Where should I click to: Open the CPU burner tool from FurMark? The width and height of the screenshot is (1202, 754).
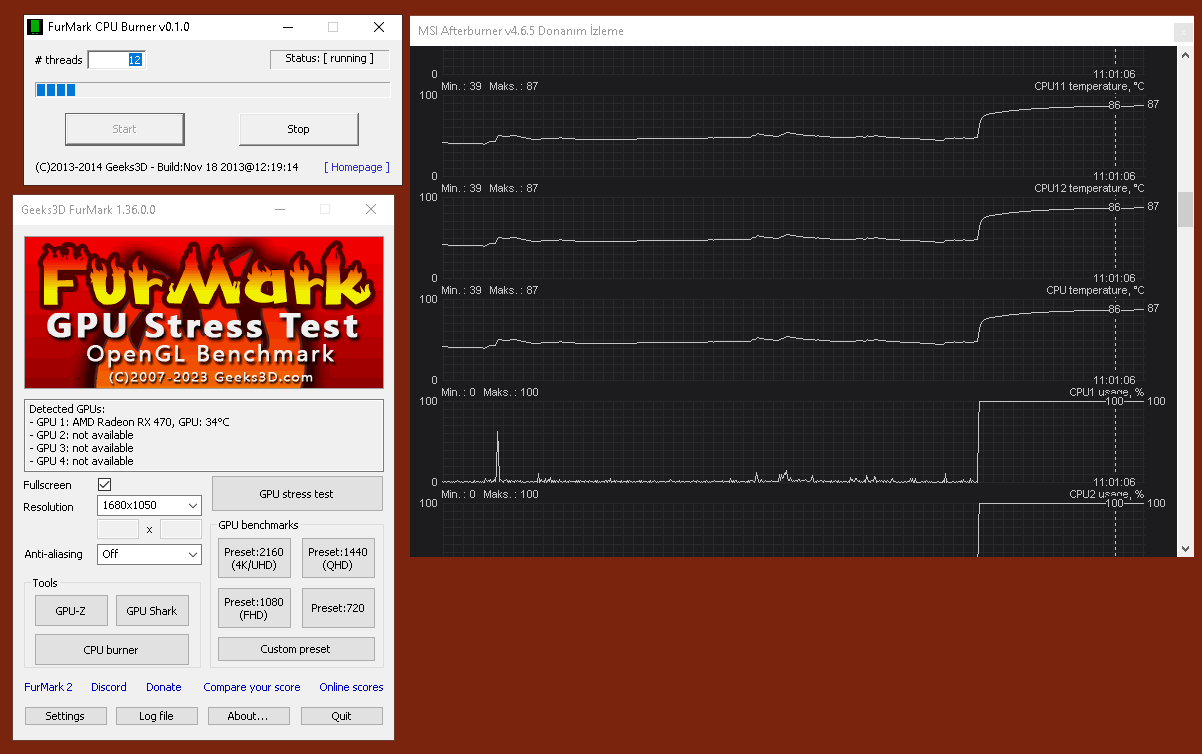tap(111, 650)
